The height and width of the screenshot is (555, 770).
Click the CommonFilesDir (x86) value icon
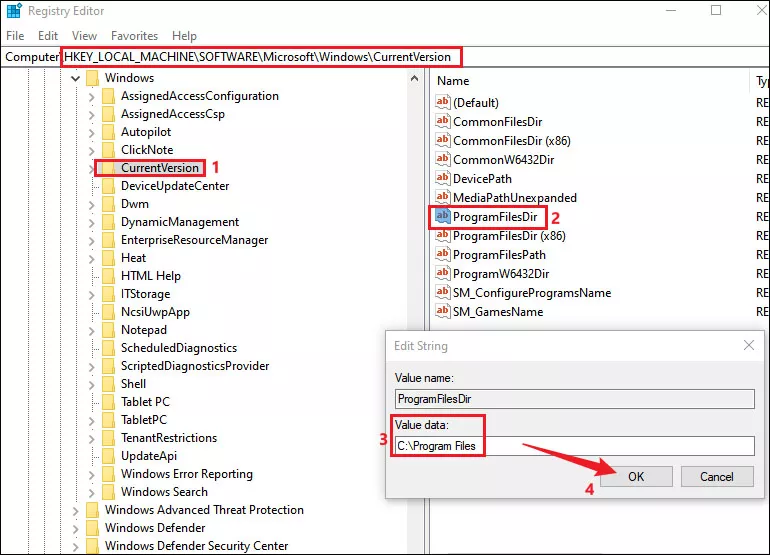point(442,140)
